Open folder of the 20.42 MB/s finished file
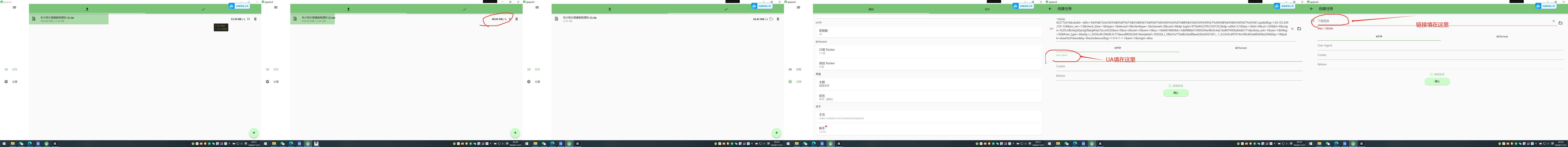This screenshot has width=1568, height=147. (771, 19)
